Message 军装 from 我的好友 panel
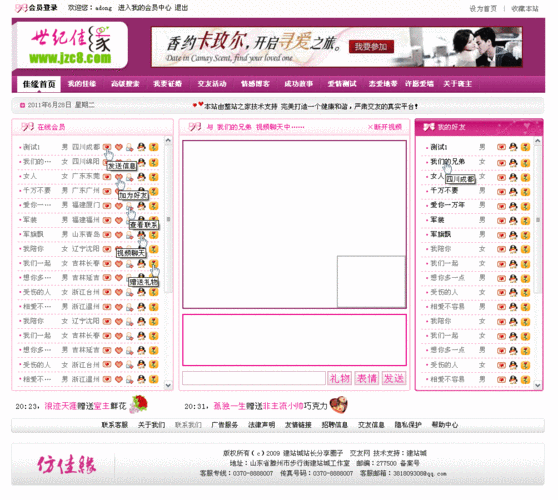Image resolution: width=558 pixels, height=500 pixels. [x=501, y=221]
